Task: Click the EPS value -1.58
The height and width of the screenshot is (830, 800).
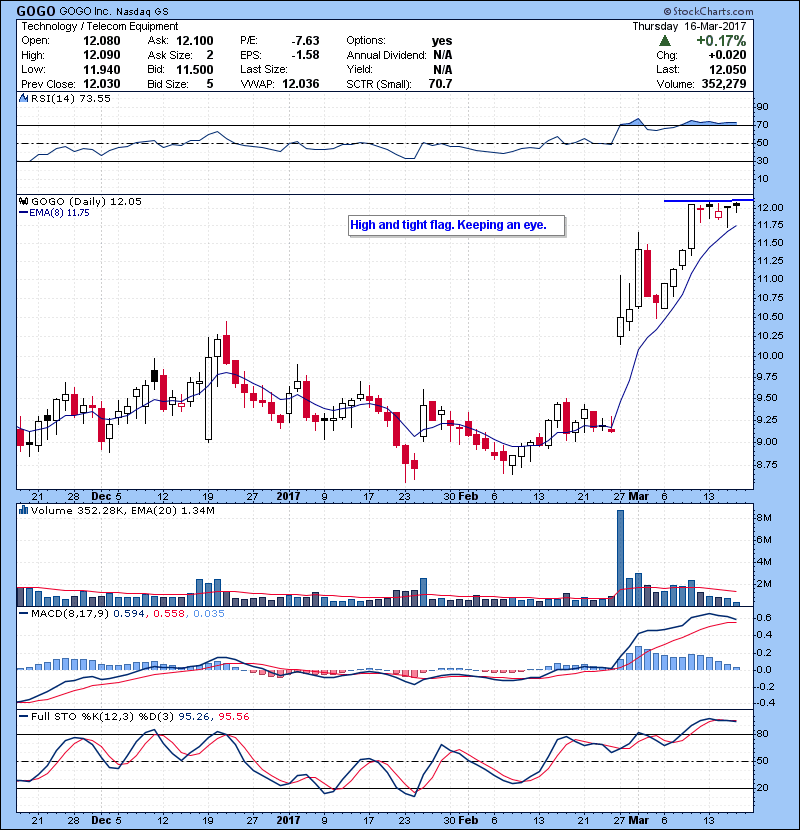Action: (x=305, y=55)
